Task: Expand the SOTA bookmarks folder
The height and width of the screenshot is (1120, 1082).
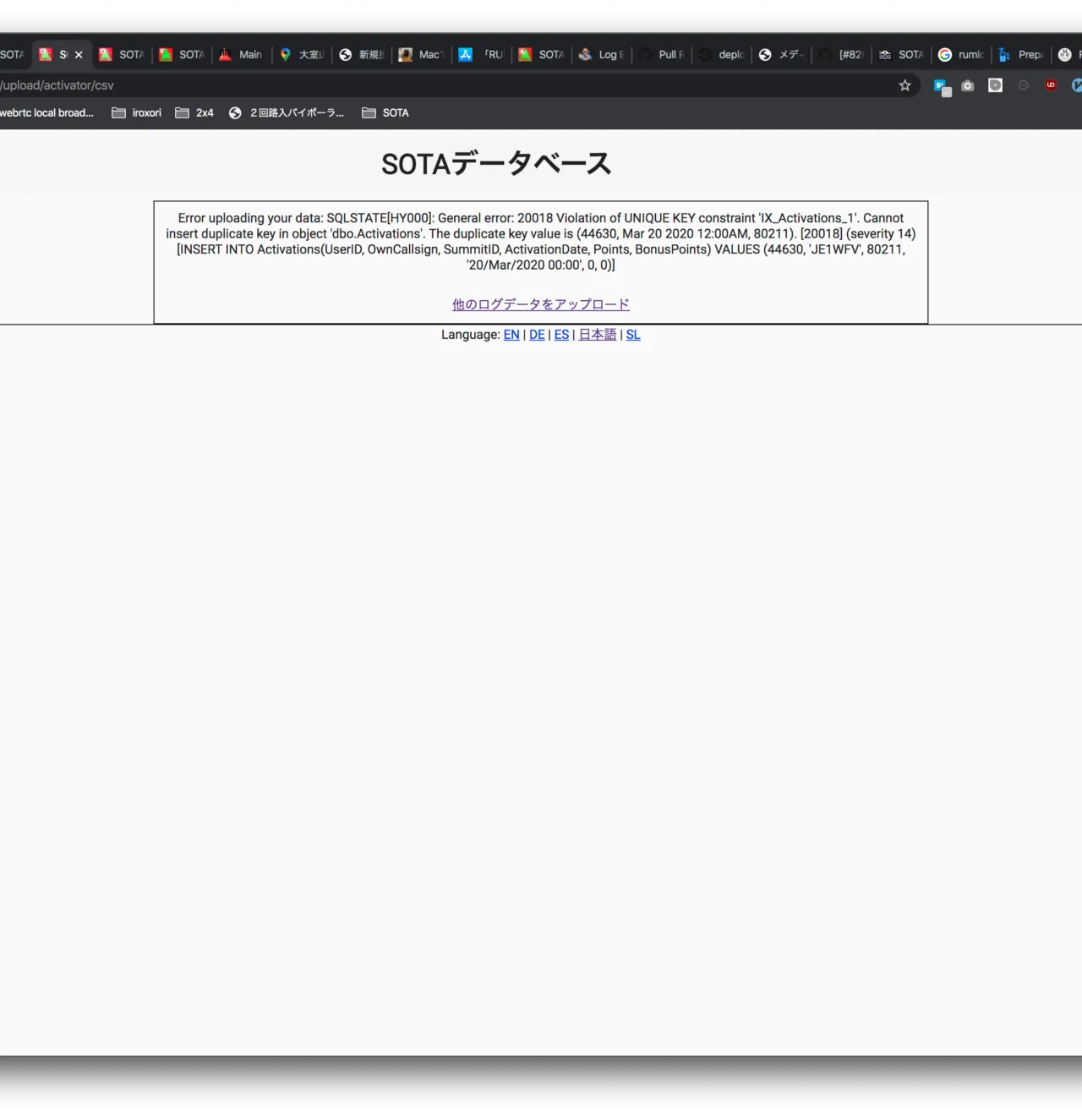Action: click(x=385, y=113)
